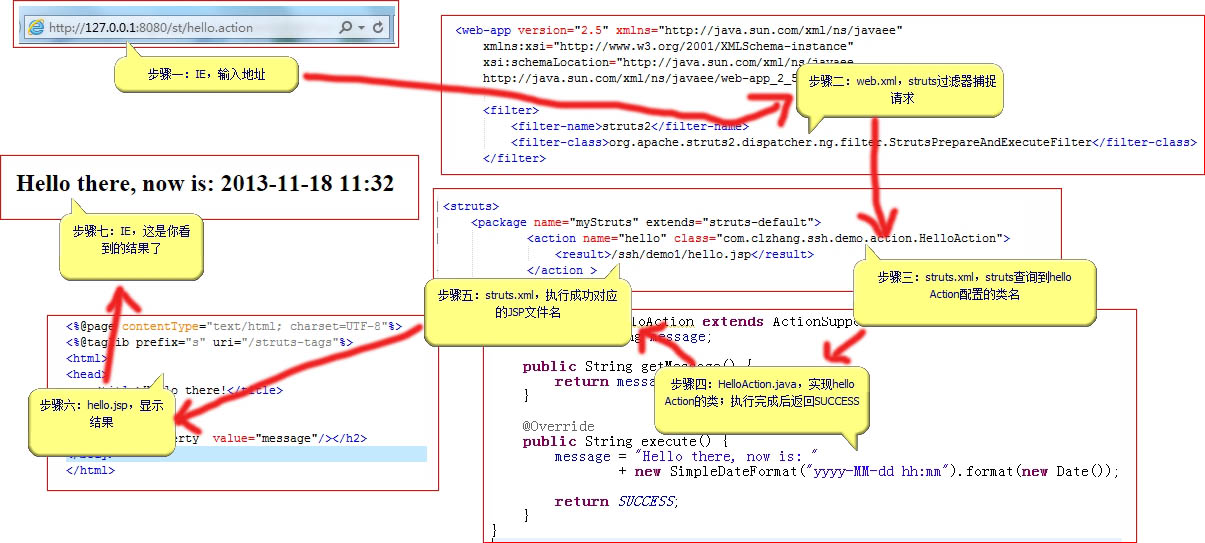Click the xmlns:xsi XMLSchema-instance line
The image size is (1205, 543).
coord(668,46)
